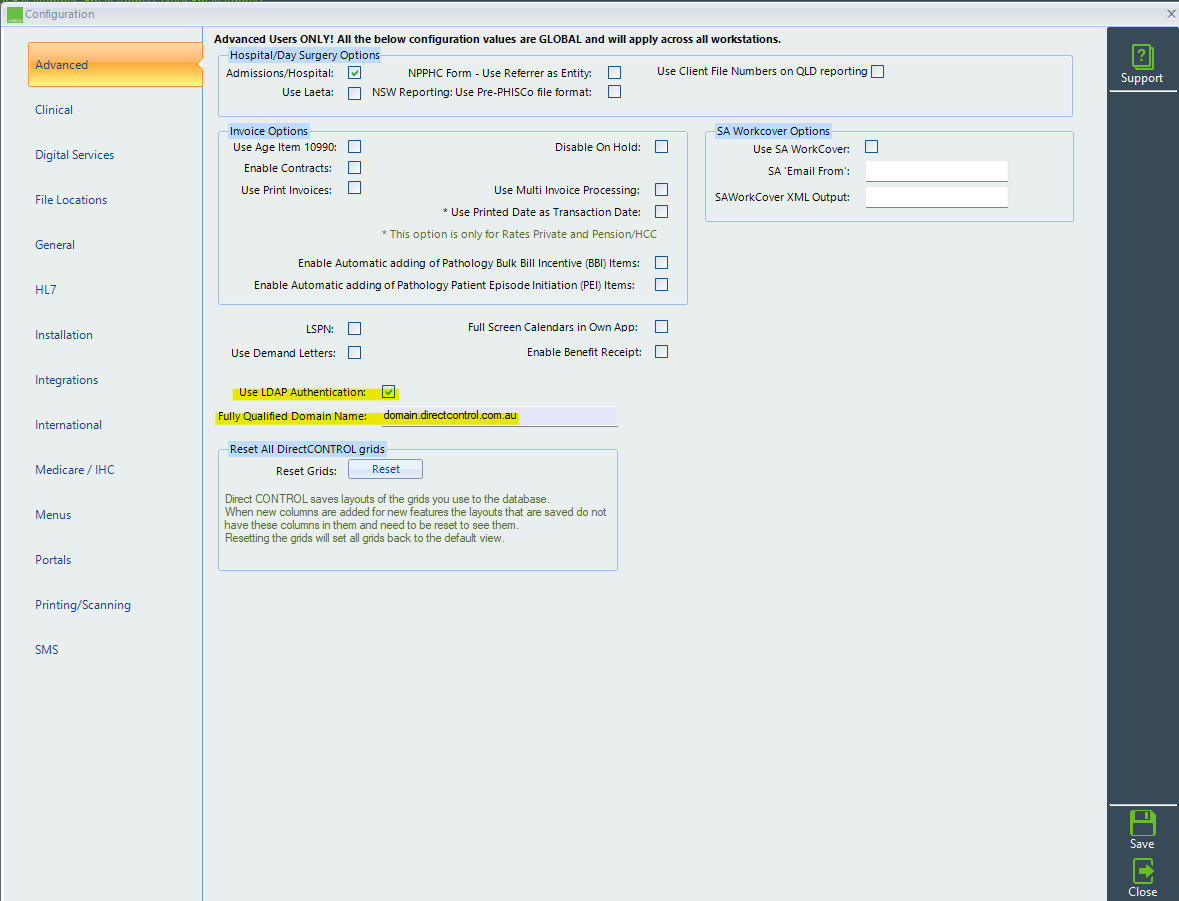1179x901 pixels.
Task: Click Reset All DirectCONTROL grids heading
Action: tap(307, 449)
